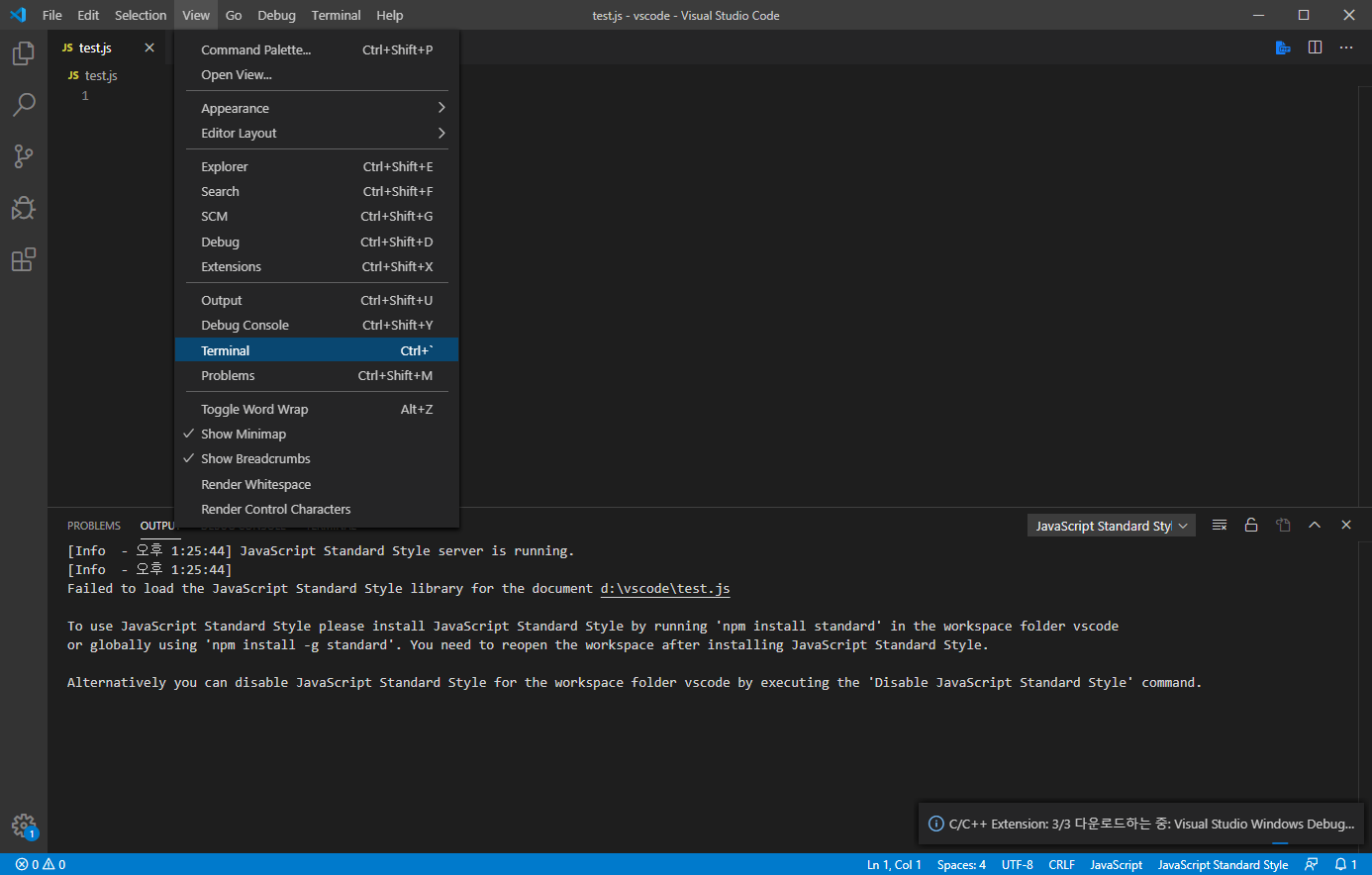1372x875 pixels.
Task: Close the test.js editor tab
Action: point(149,48)
